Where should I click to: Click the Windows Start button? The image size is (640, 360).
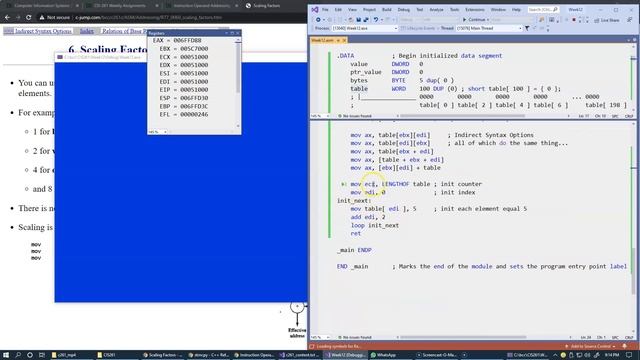click(6, 355)
